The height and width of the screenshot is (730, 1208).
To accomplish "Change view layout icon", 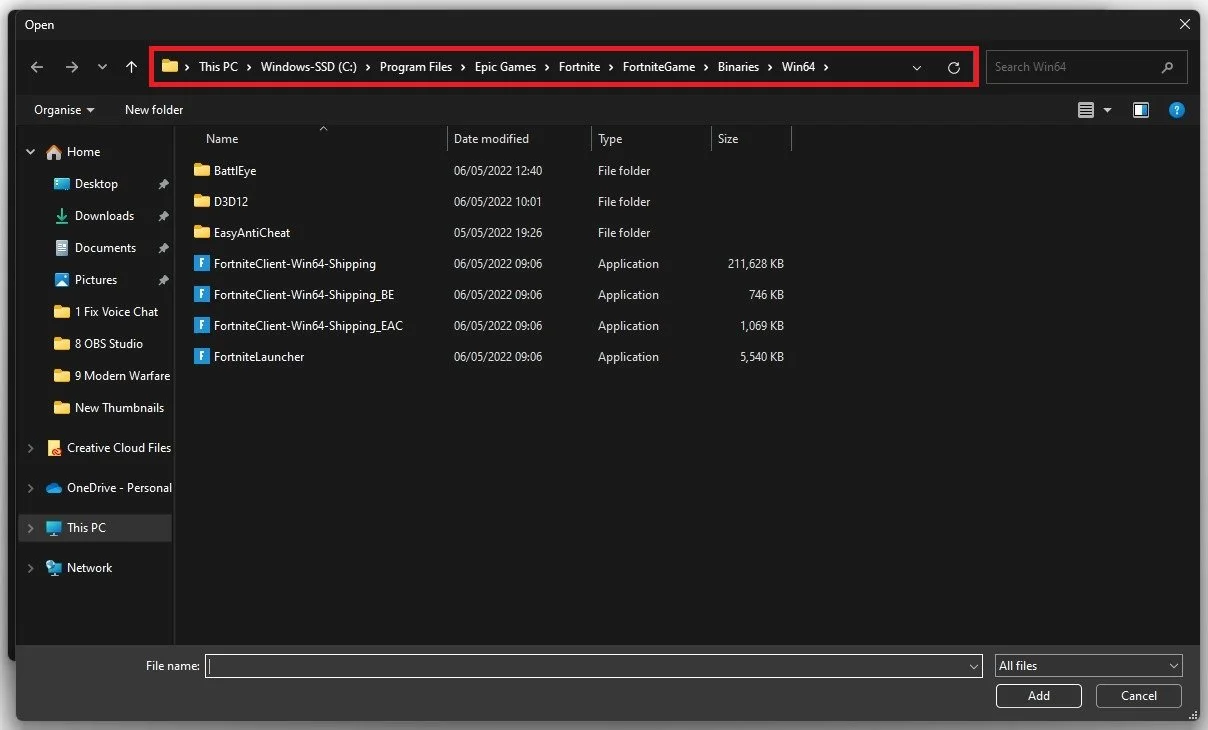I will [x=1086, y=110].
